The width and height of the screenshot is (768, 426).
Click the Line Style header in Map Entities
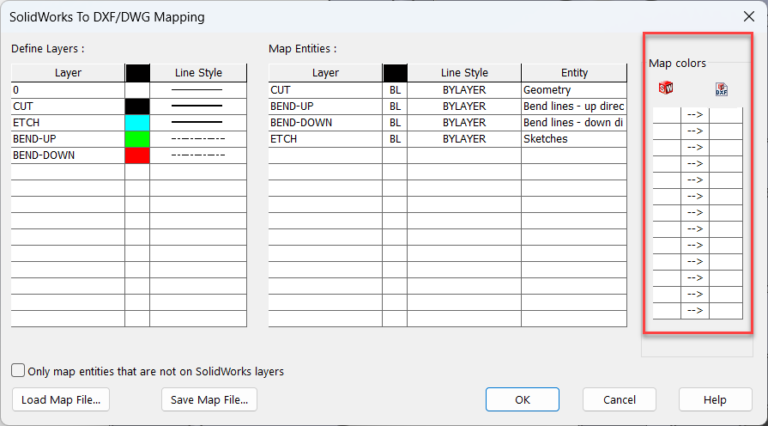[464, 73]
